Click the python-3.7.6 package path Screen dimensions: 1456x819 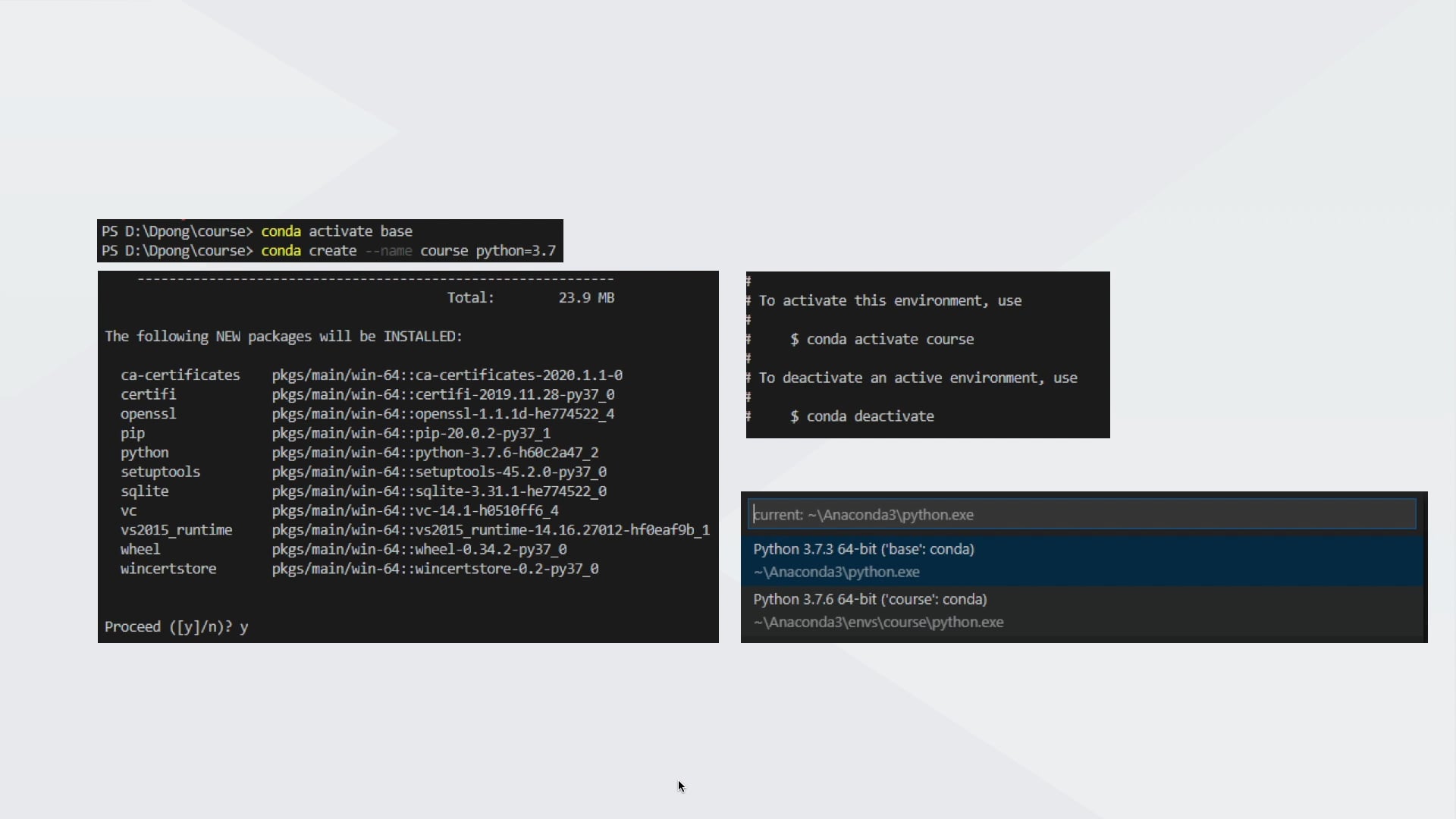tap(435, 453)
